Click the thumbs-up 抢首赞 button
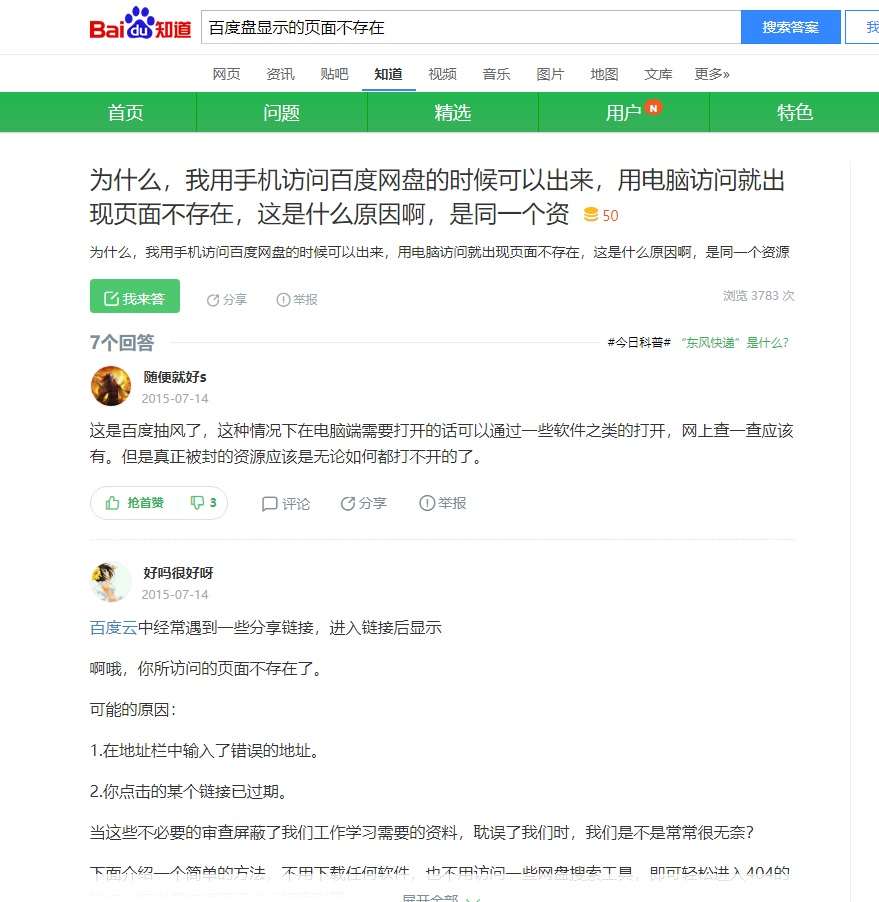 (x=135, y=503)
